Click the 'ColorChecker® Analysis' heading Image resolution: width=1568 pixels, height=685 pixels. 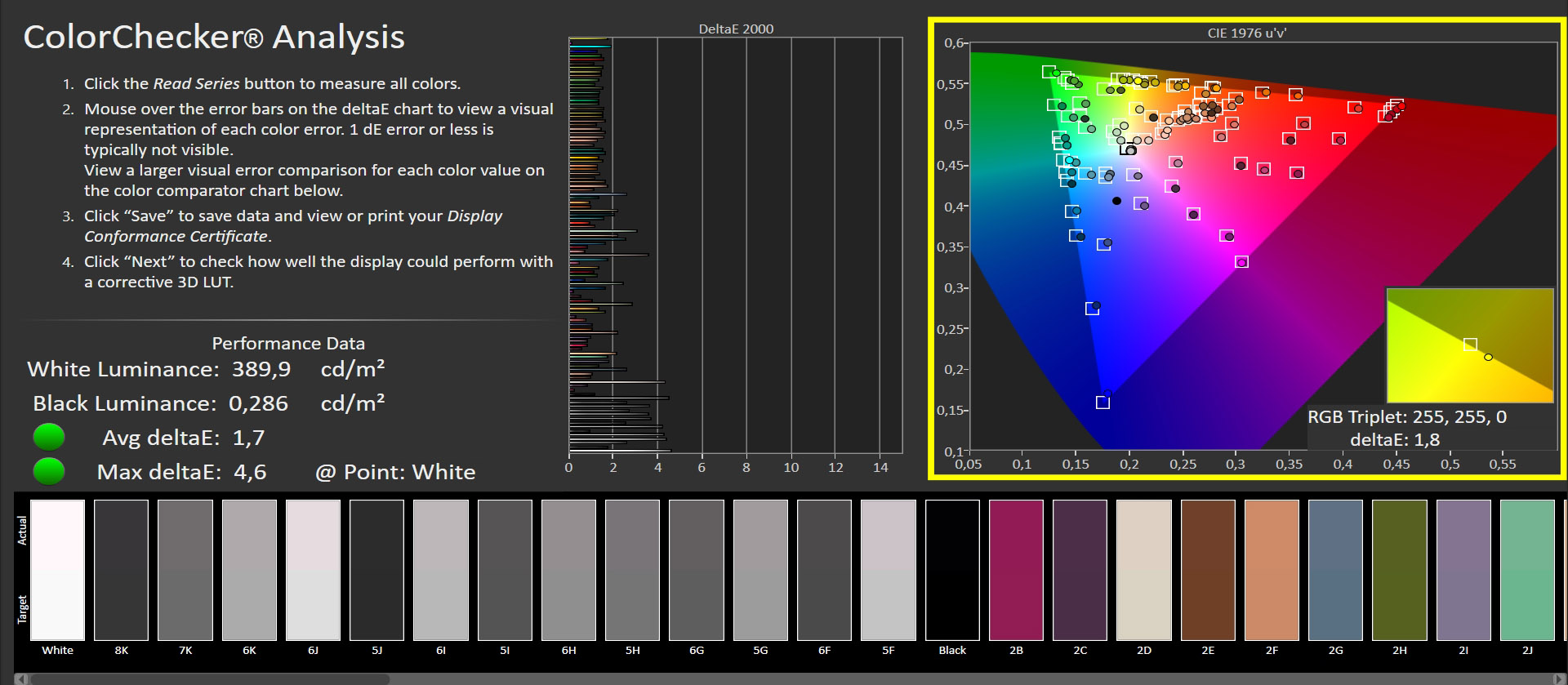(x=214, y=37)
